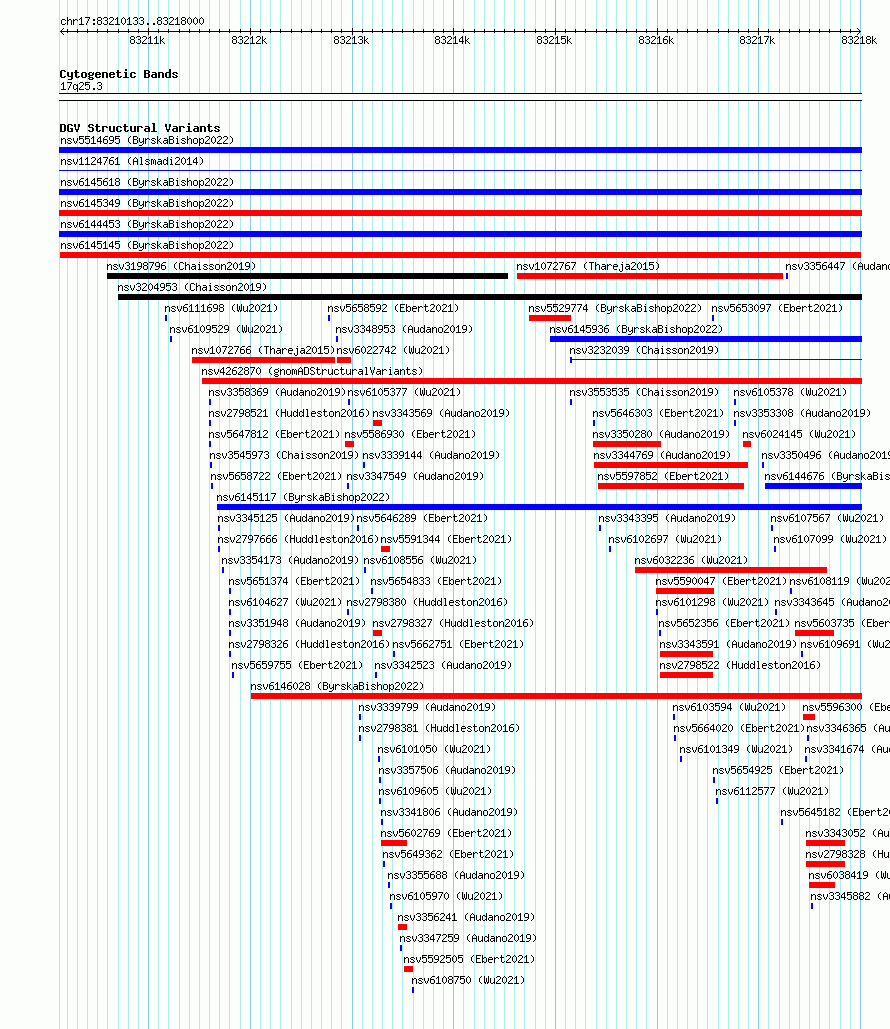Select the red bar under nsv5592505 (Ebert2021)
This screenshot has height=1029, width=890.
[408, 969]
